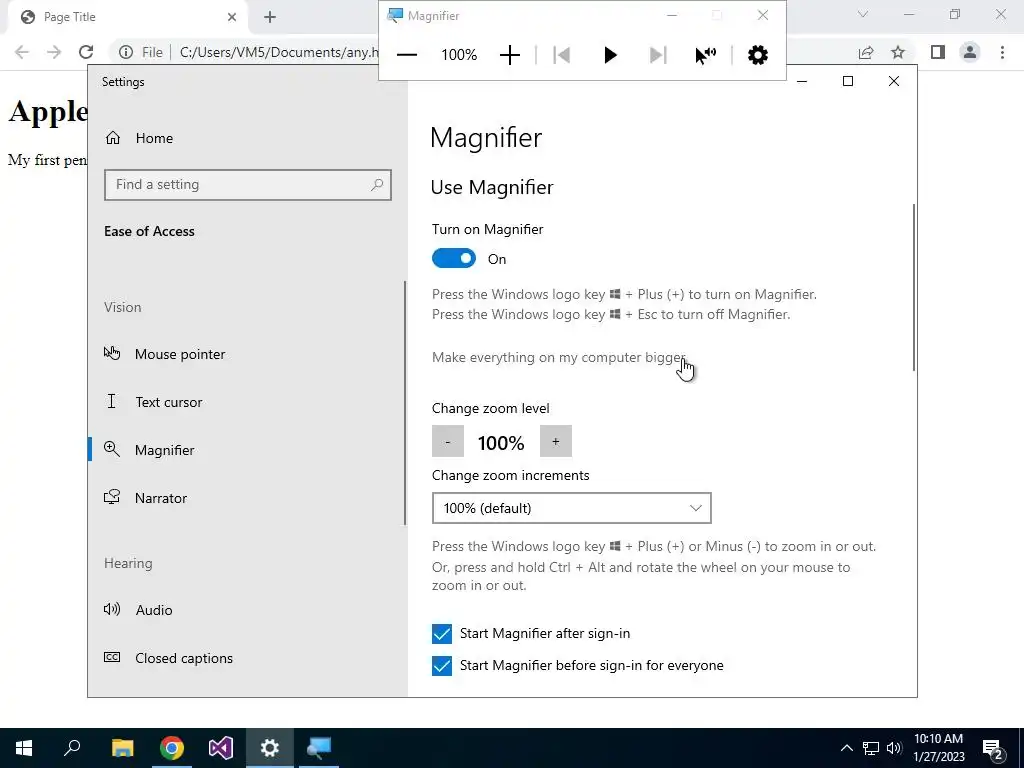View site information icon in address bar

pyautogui.click(x=126, y=52)
